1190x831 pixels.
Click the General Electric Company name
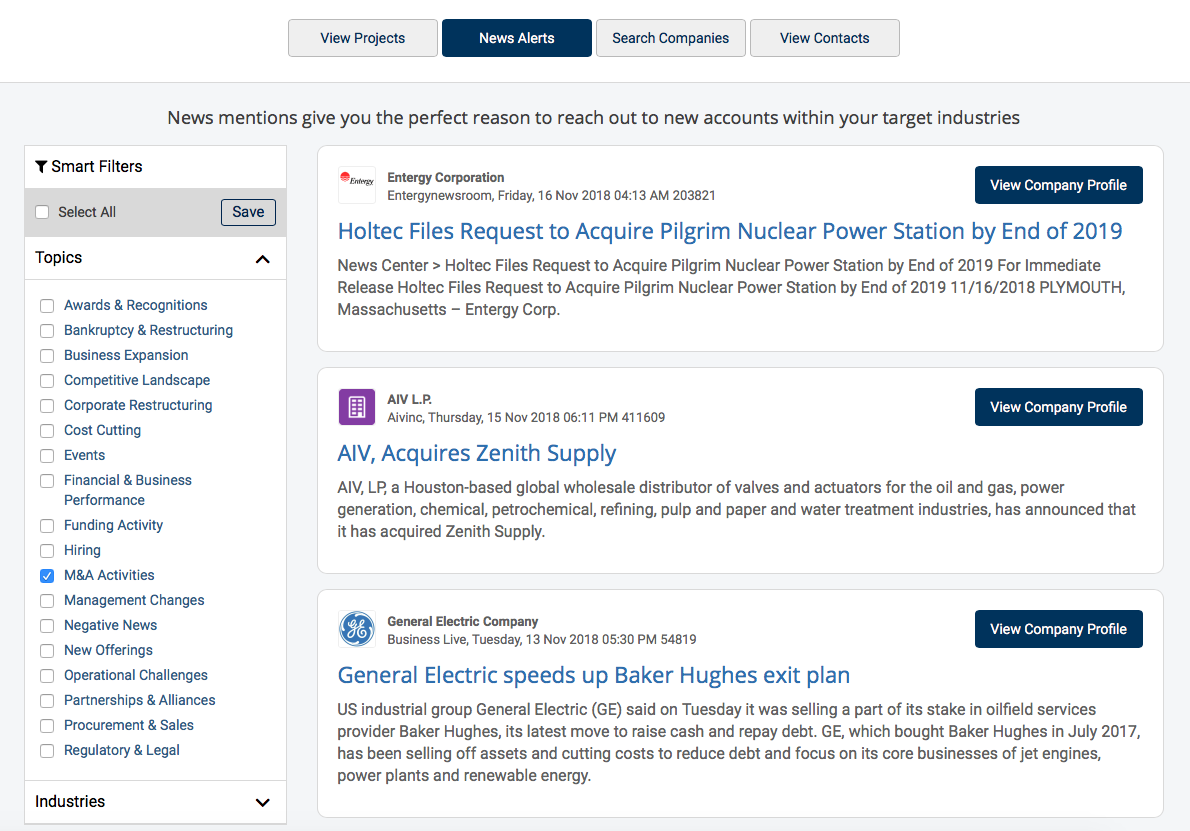[462, 622]
